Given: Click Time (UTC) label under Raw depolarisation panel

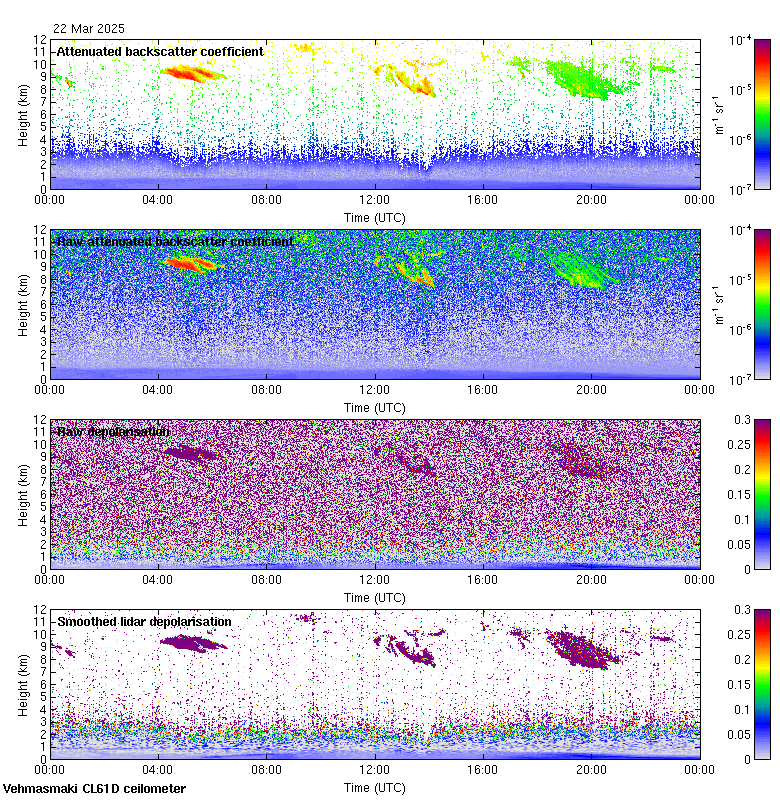Looking at the screenshot, I should click(375, 597).
